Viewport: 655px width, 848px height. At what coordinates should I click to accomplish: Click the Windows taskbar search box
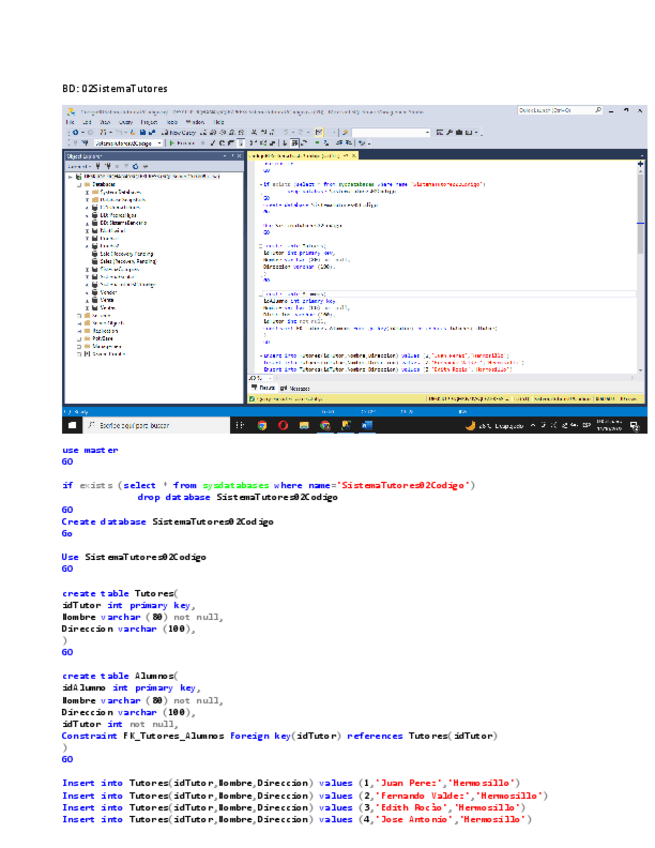click(x=150, y=424)
